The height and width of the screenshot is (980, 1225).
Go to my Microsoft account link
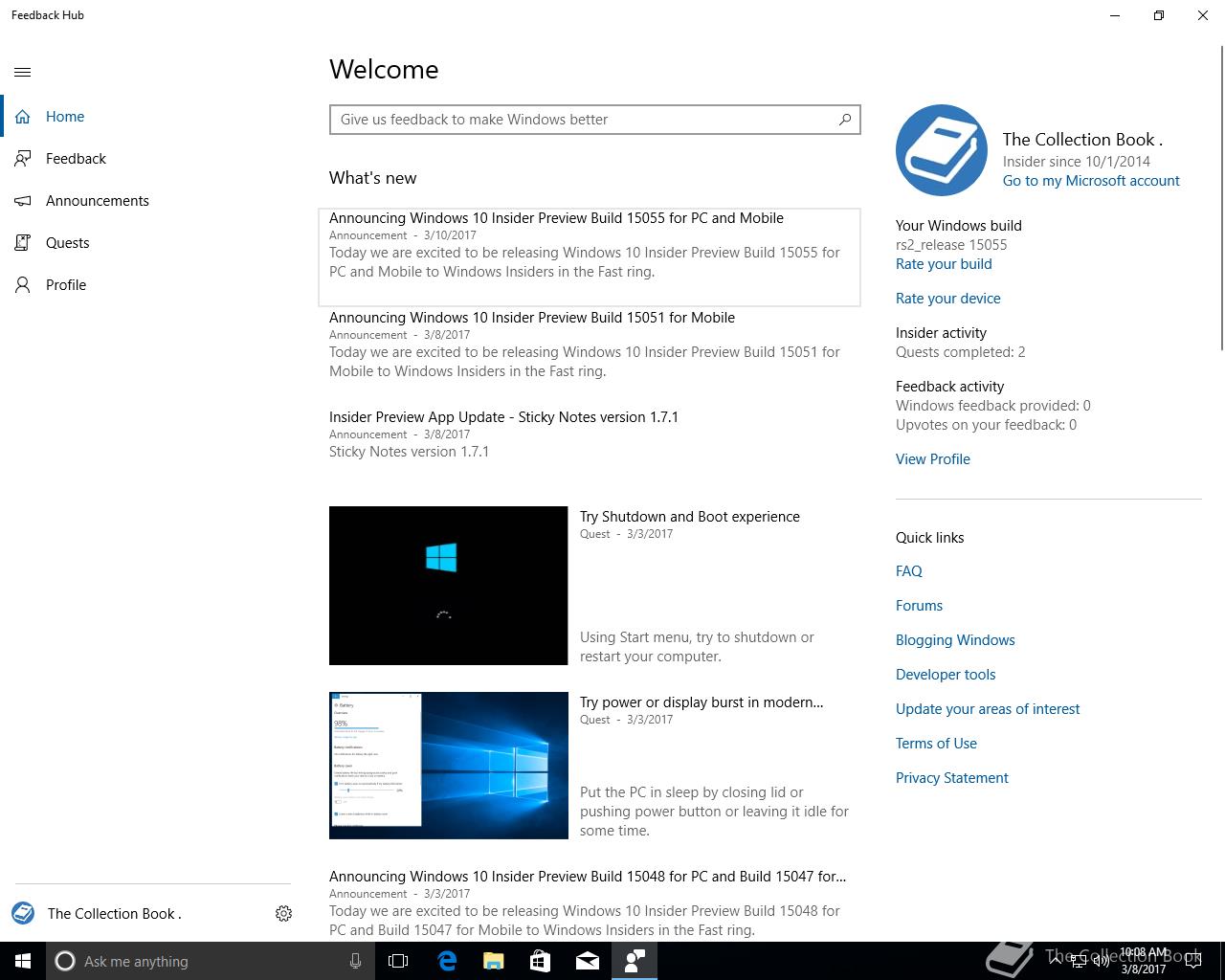(x=1091, y=181)
